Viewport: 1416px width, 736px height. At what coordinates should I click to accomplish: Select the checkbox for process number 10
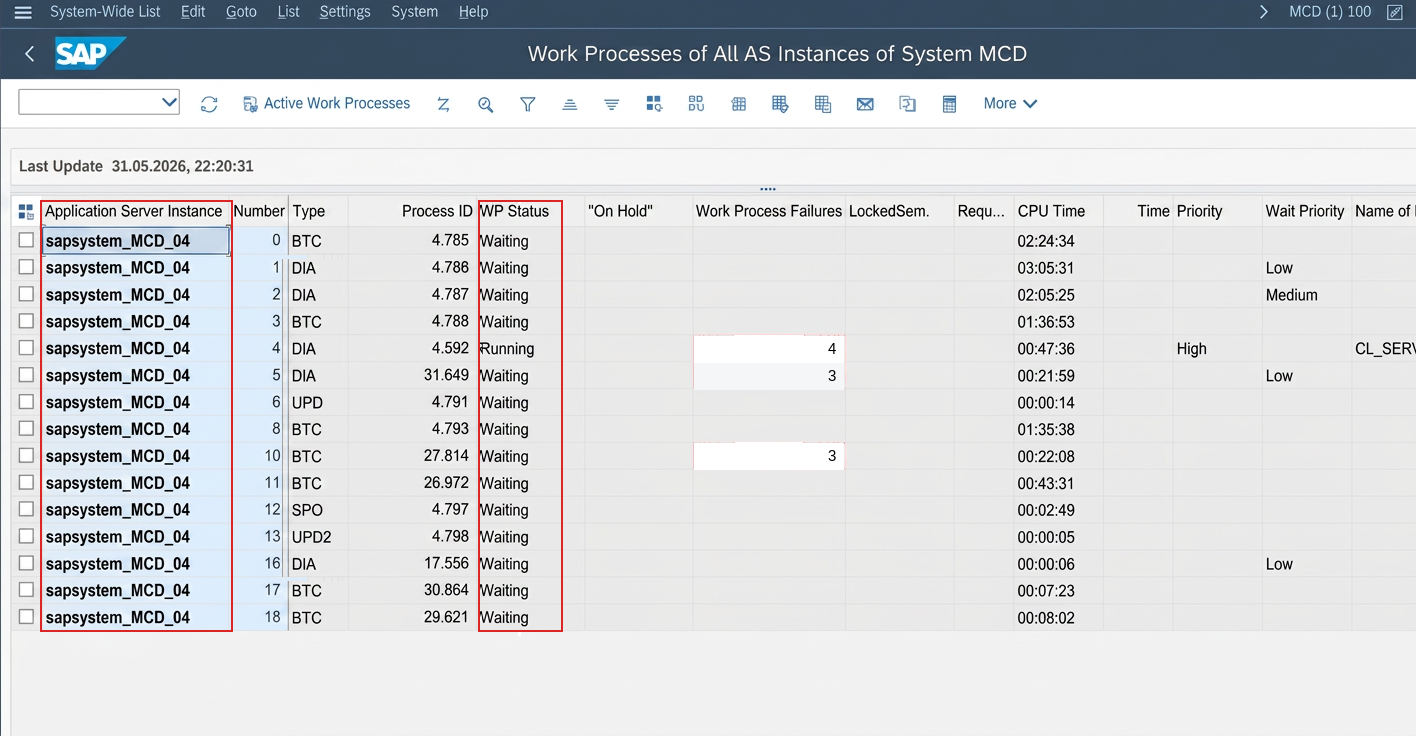tap(26, 456)
